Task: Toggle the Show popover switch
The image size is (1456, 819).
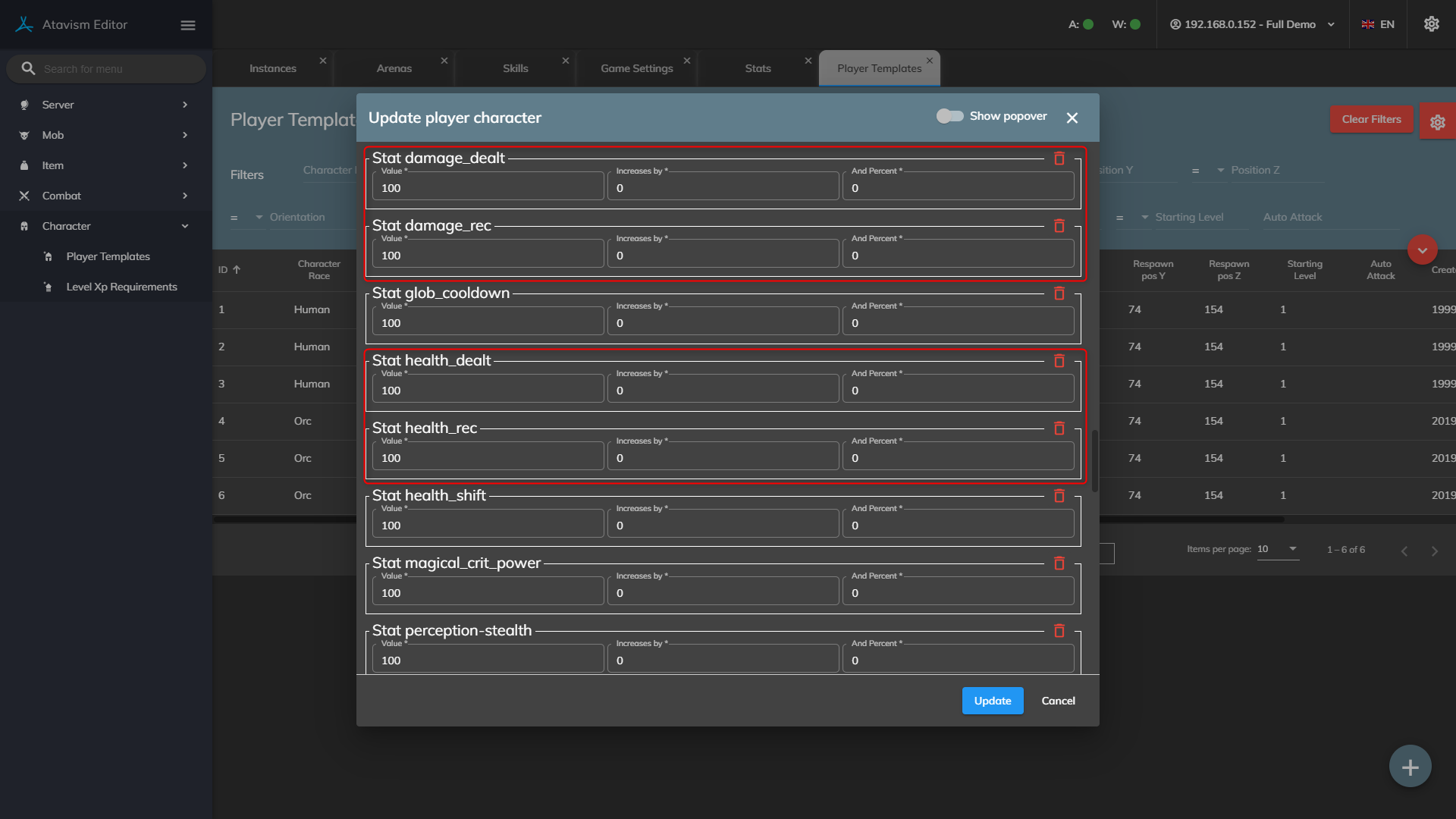Action: click(949, 116)
